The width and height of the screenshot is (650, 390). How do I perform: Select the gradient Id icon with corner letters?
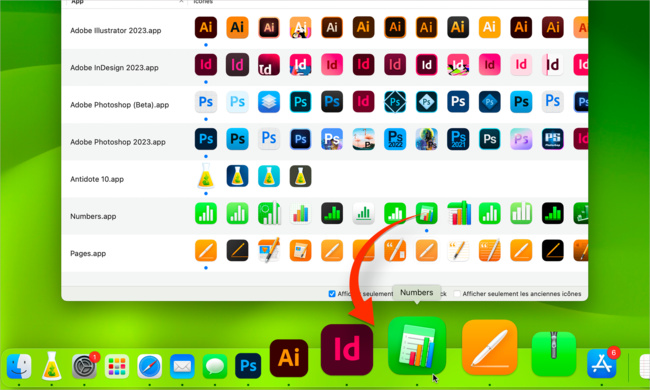tap(269, 65)
